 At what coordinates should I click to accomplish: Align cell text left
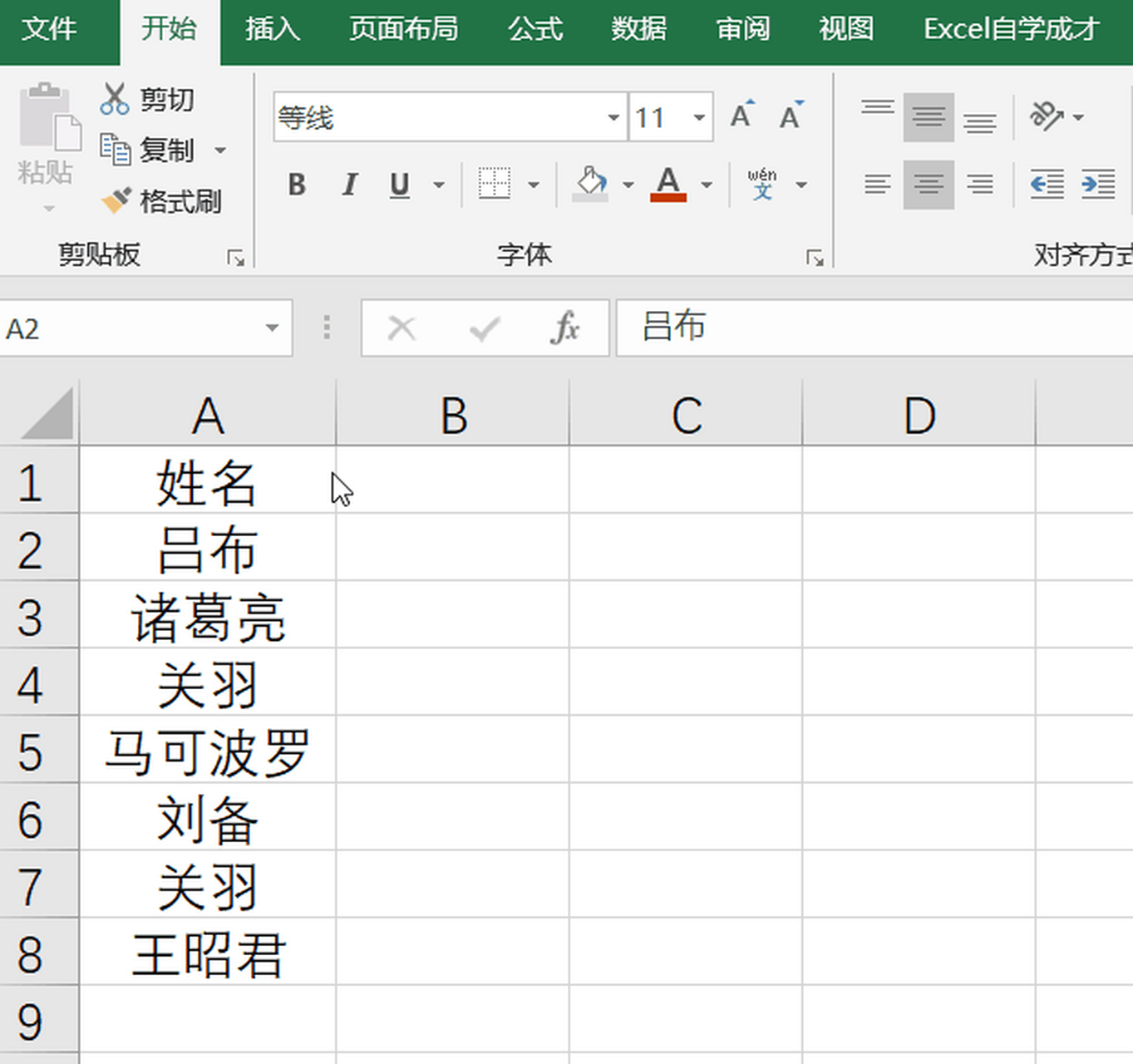(878, 184)
